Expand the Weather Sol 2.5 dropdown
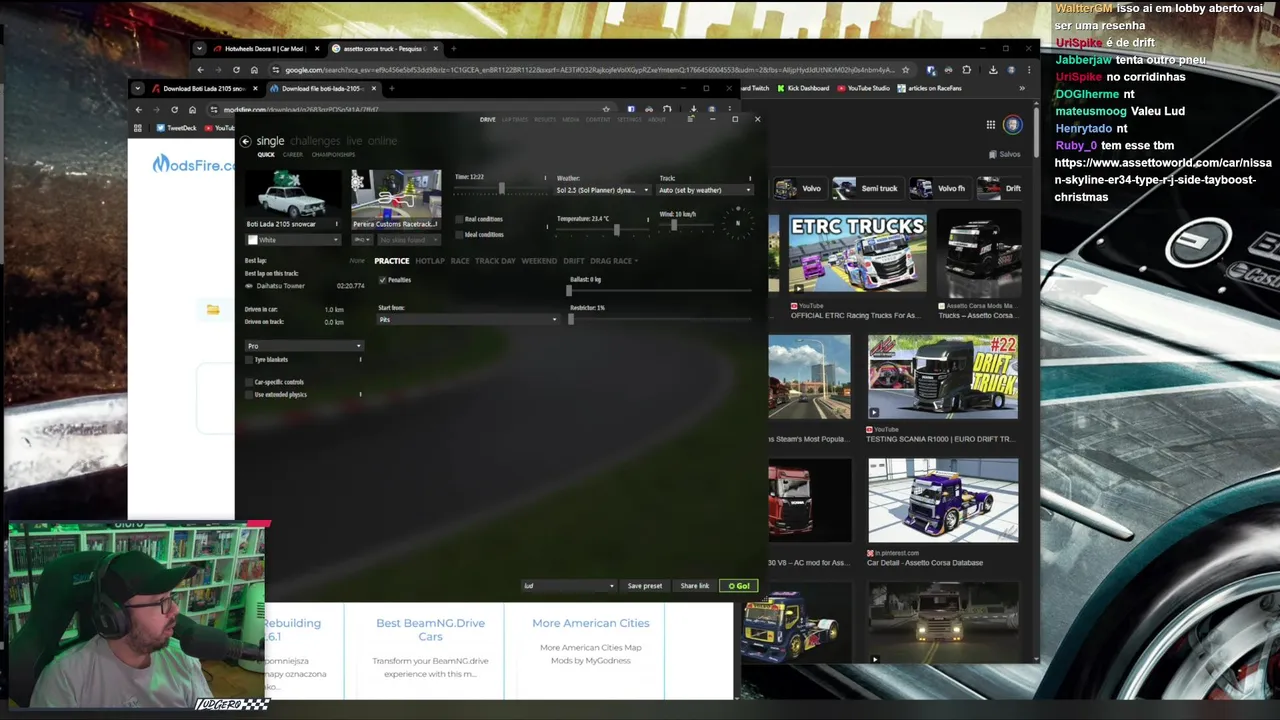The width and height of the screenshot is (1280, 720). tap(602, 190)
